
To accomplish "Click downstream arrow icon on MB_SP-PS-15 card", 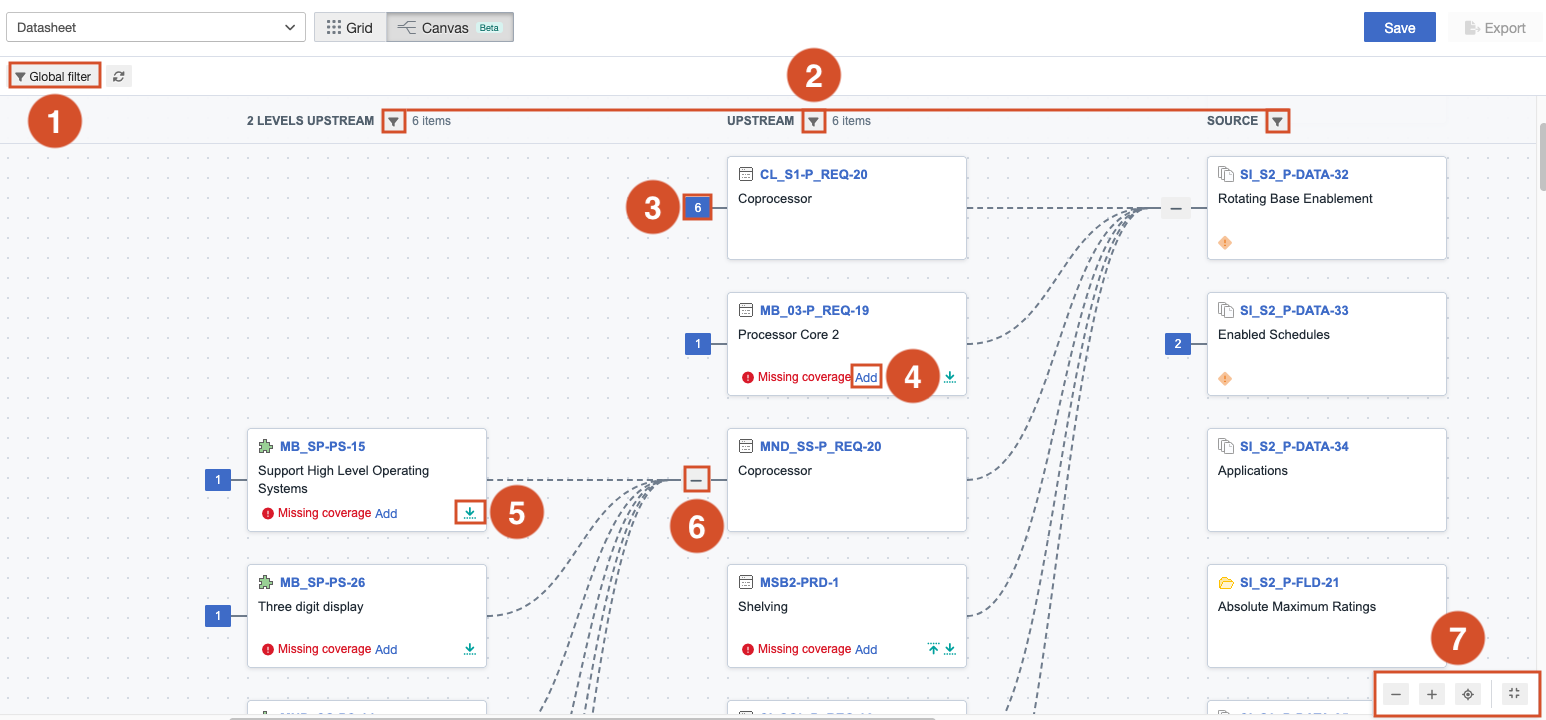I will click(x=470, y=513).
